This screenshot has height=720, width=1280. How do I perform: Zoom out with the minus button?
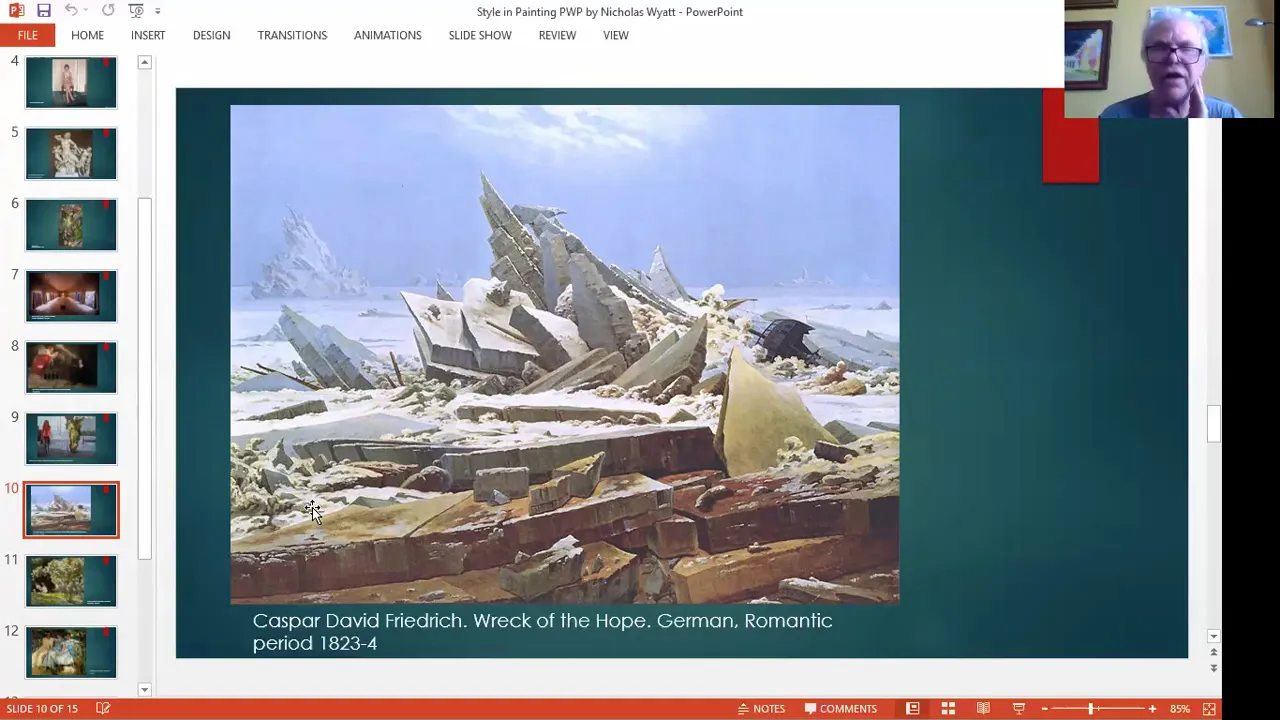coord(1044,708)
